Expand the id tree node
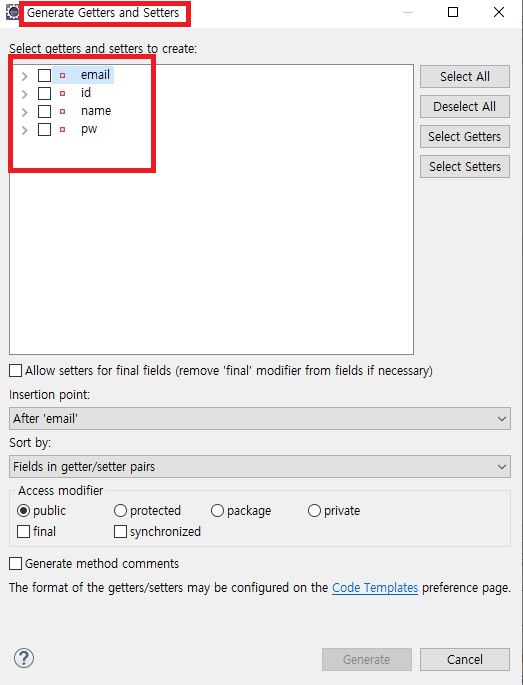523x685 pixels. click(x=24, y=94)
